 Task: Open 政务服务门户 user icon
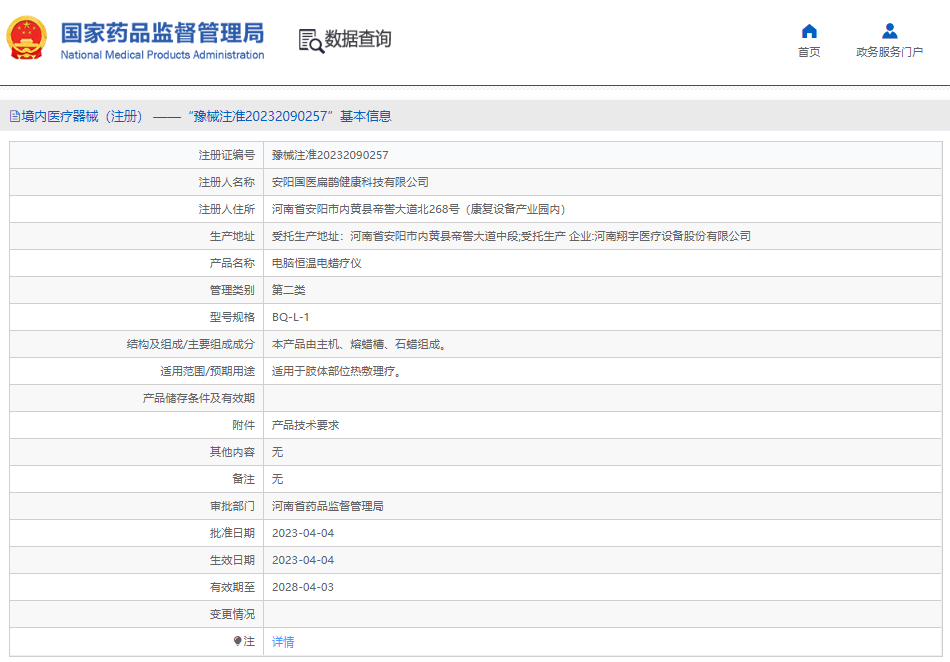coord(889,31)
